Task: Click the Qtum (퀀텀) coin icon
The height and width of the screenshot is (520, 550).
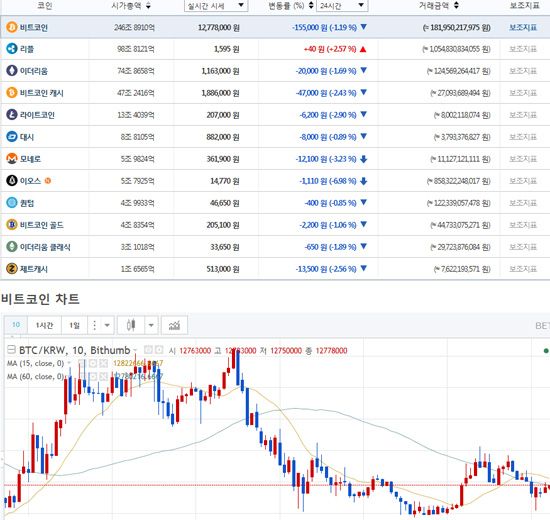Action: 12,202
